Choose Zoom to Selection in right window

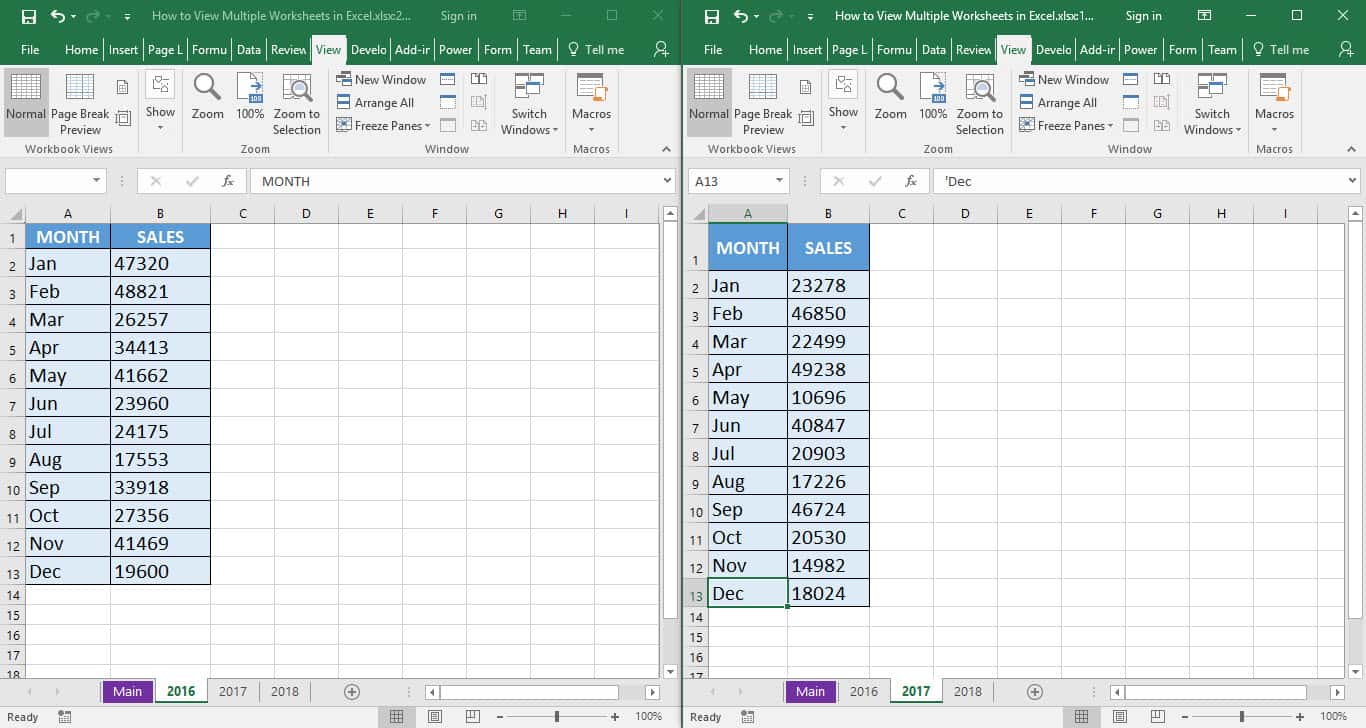980,104
